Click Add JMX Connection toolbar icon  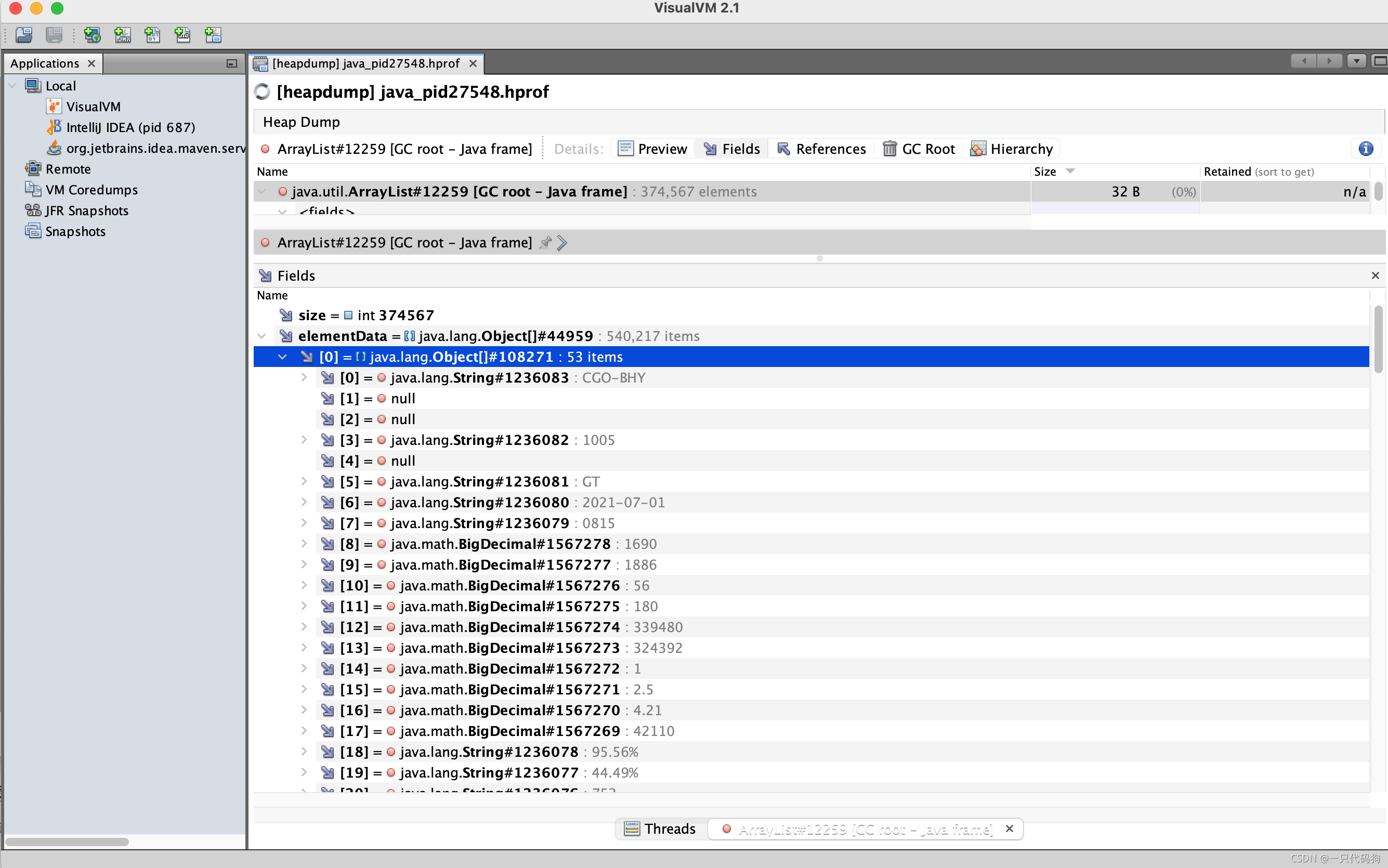pyautogui.click(x=122, y=35)
